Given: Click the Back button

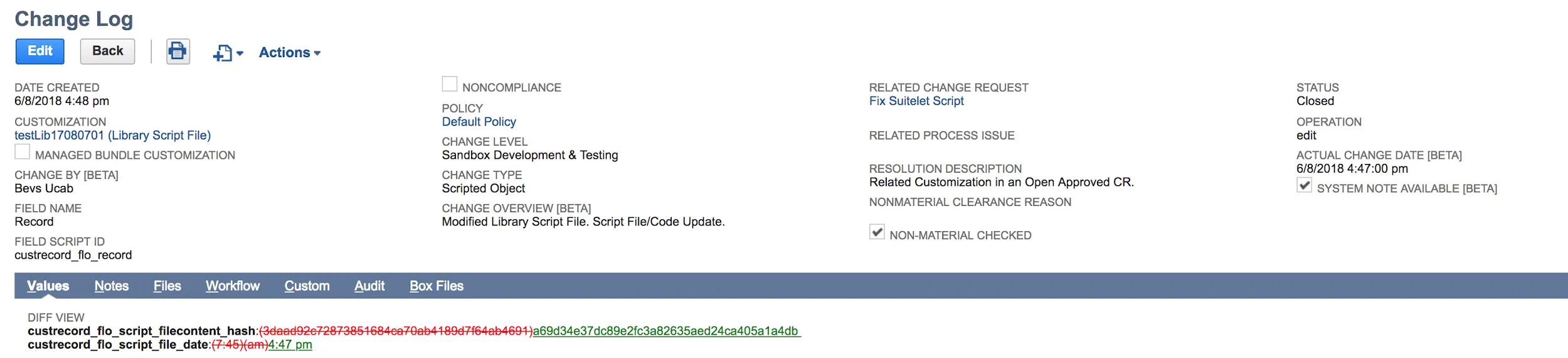Looking at the screenshot, I should (x=107, y=52).
